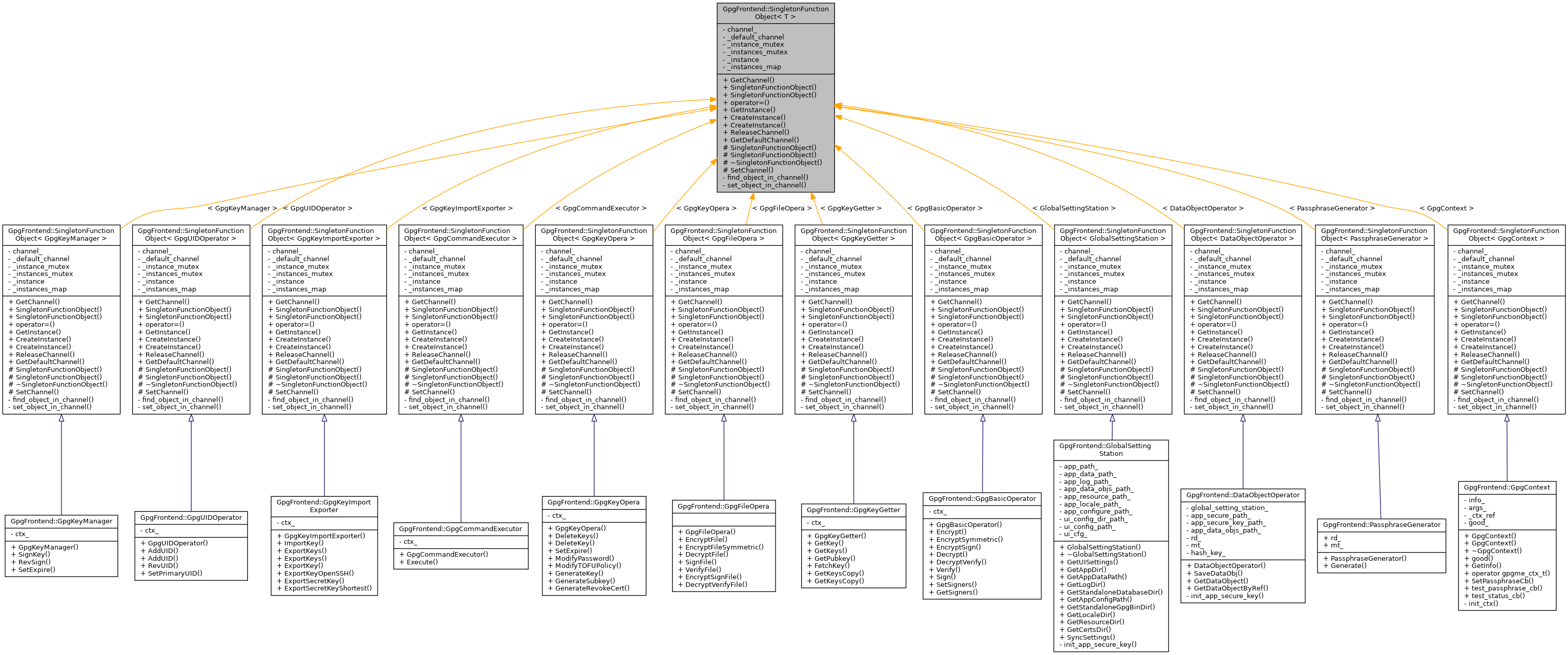The height and width of the screenshot is (655, 1568).
Task: Select '+ Execute()' in the GpgCommandExecutor node
Action: (419, 562)
